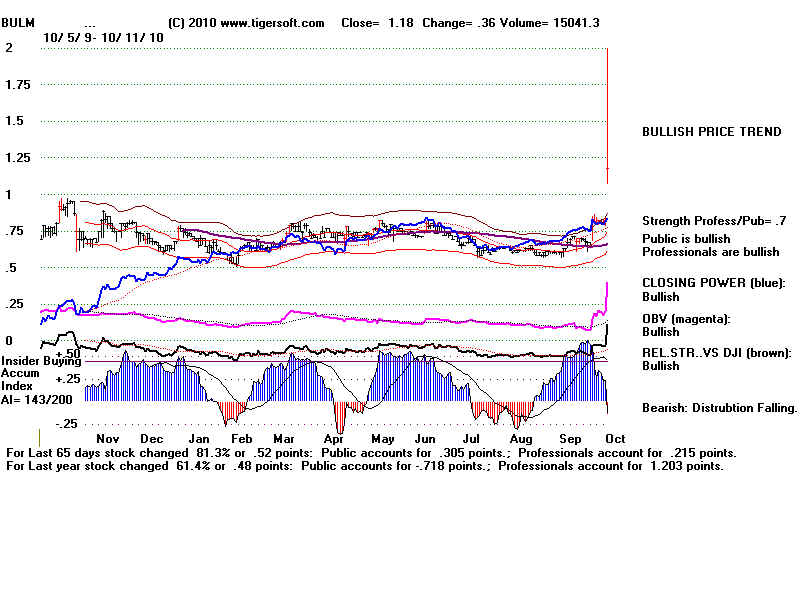Viewport: 800px width, 600px height.
Task: Click the -.25 accumulation scale label
Action: coord(66,424)
